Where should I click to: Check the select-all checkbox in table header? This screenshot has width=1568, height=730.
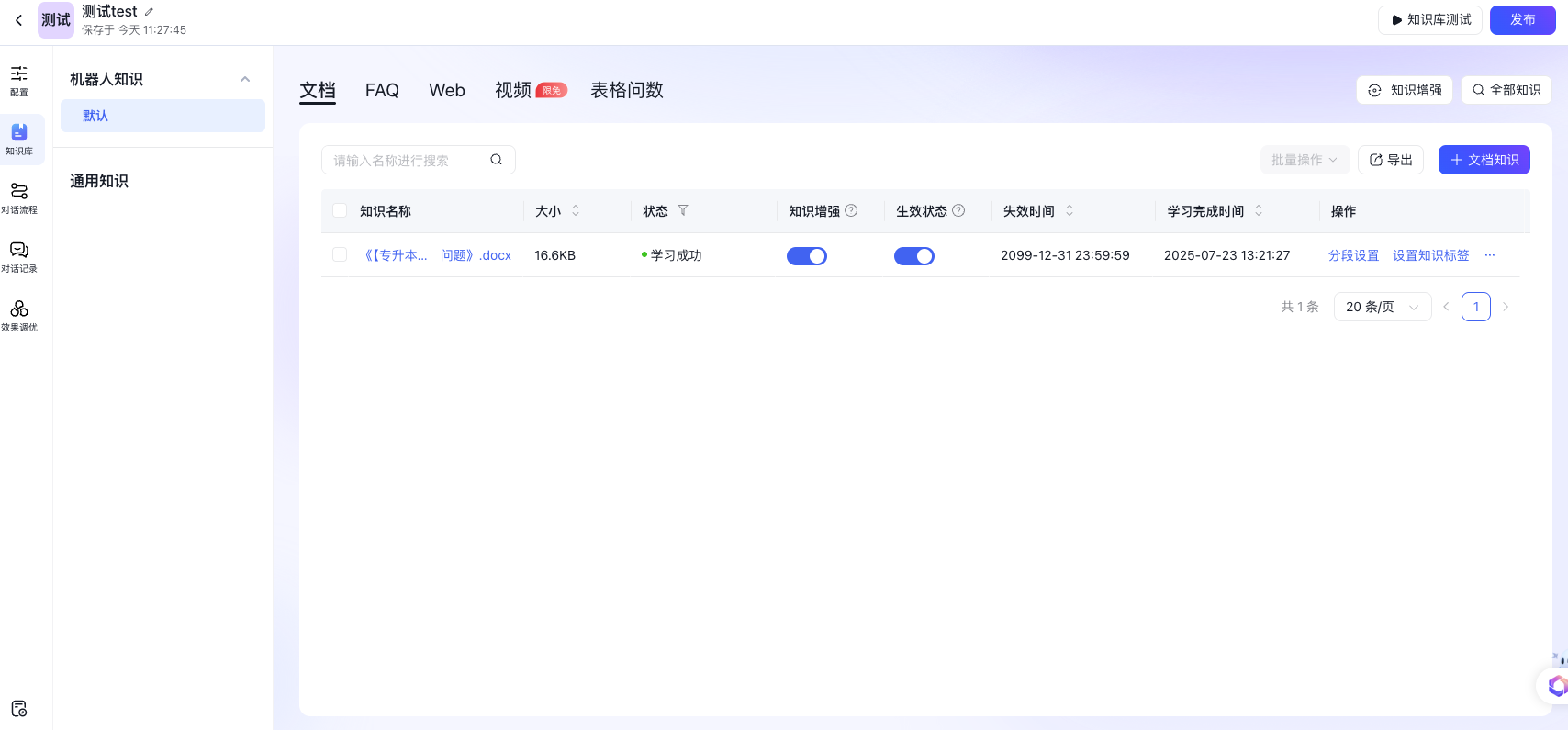[340, 210]
